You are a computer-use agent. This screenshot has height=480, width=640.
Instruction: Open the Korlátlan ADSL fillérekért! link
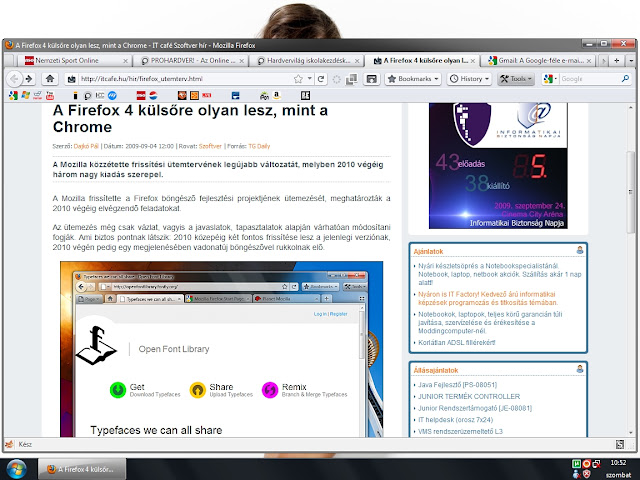[457, 342]
